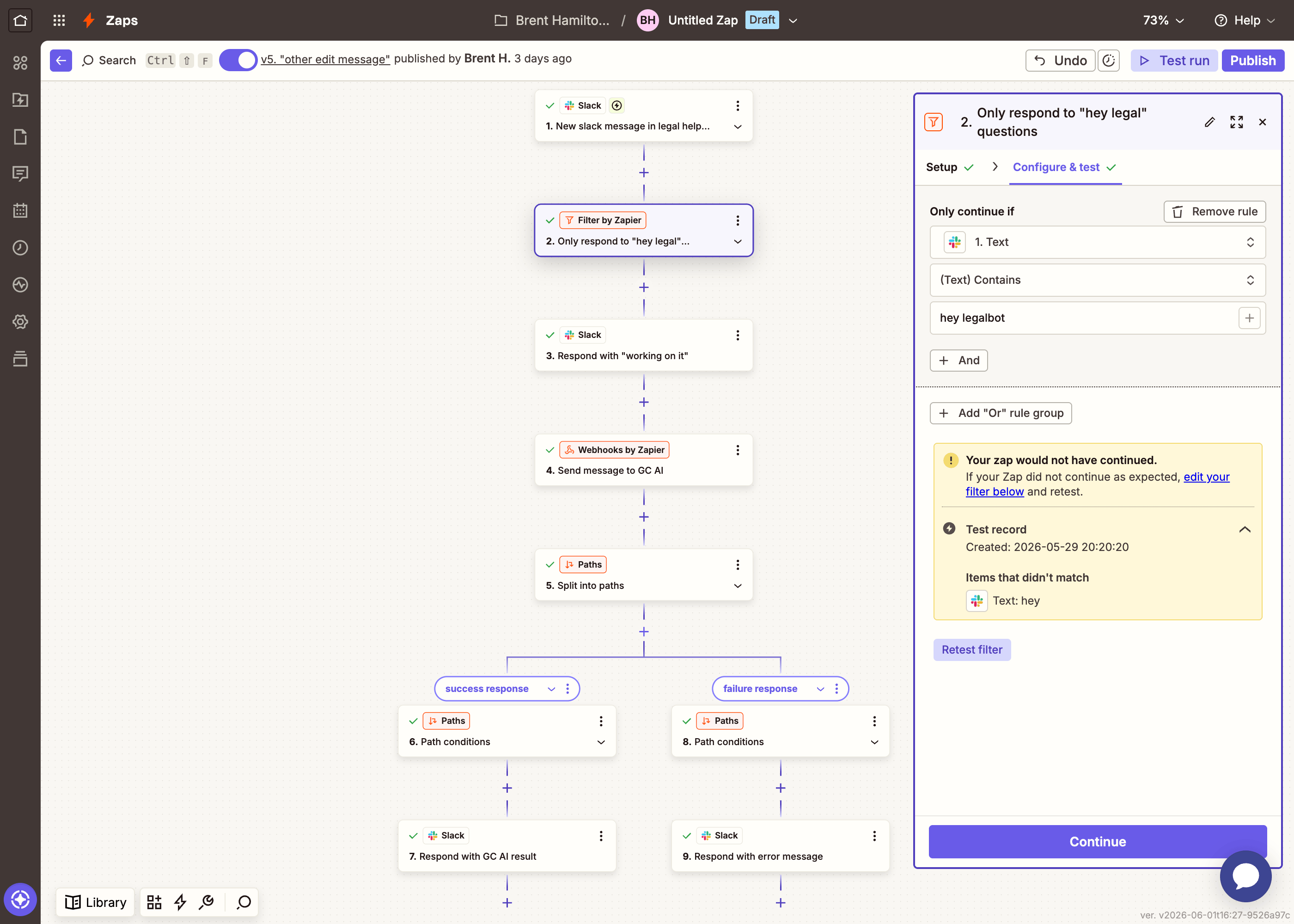
Task: Click the version history clock icon
Action: click(1109, 60)
